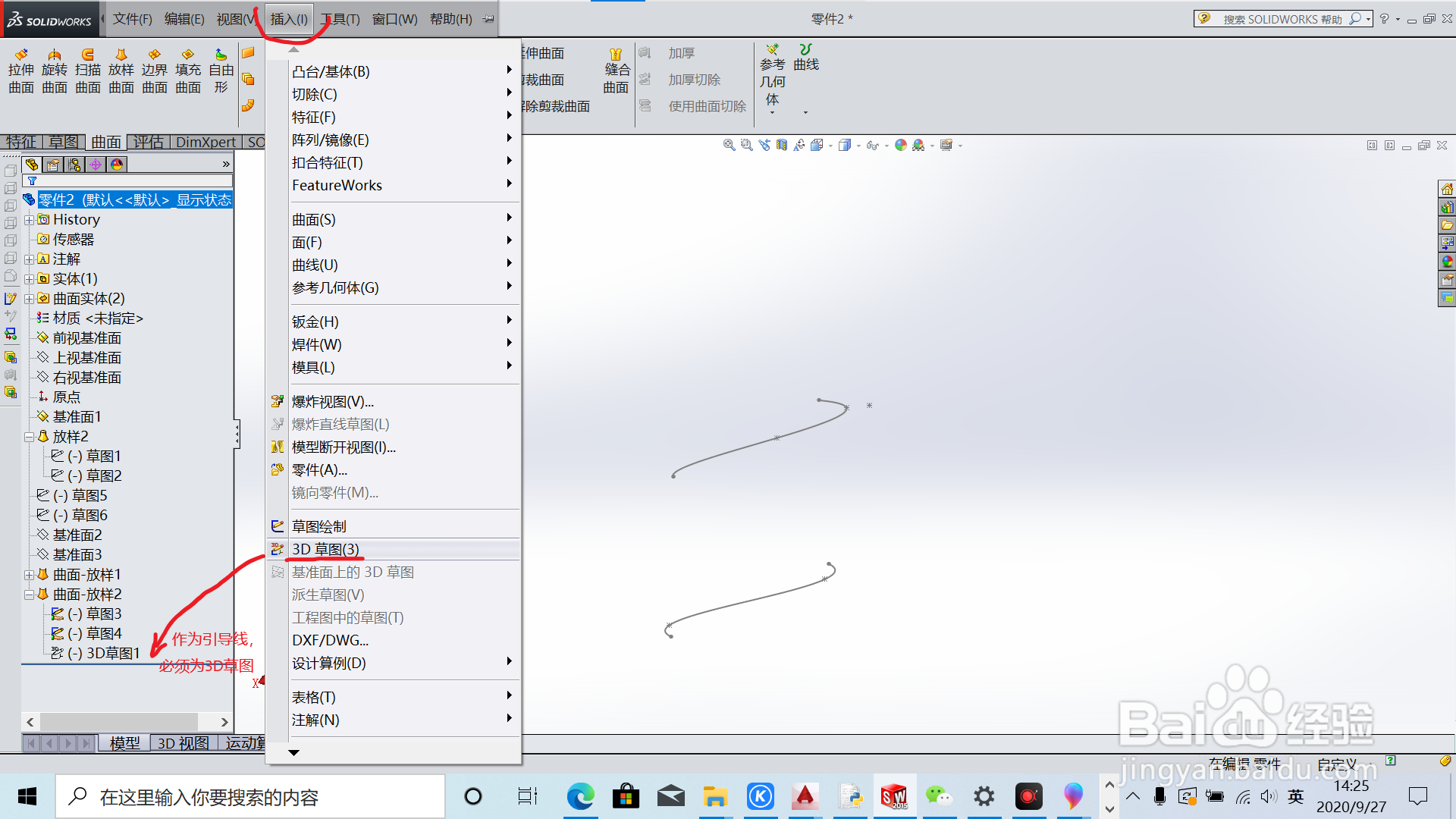Click the 加厚 thicken tool
The image size is (1456, 819).
667,53
